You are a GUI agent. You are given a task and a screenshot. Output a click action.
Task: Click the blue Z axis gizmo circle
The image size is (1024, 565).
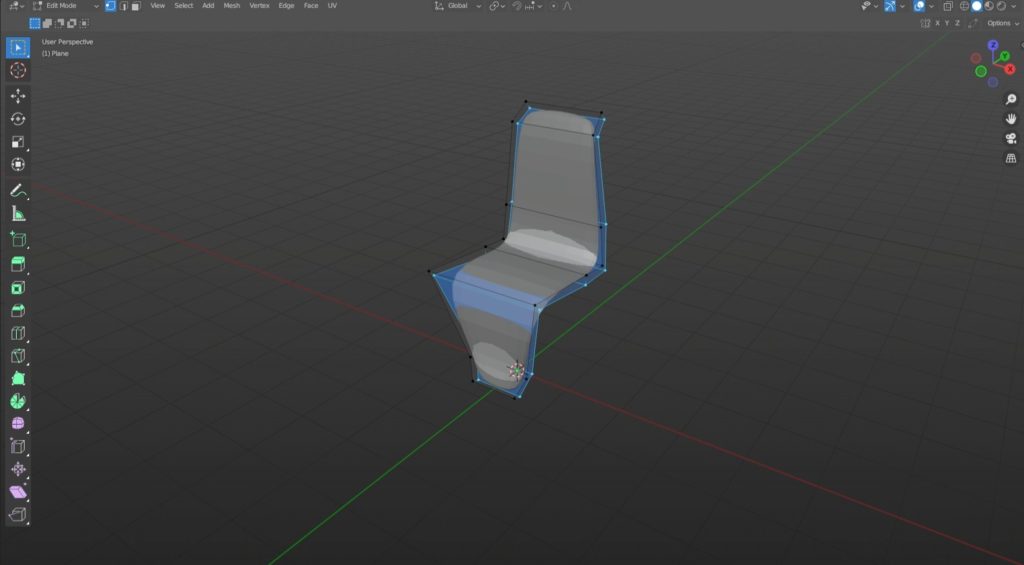[x=992, y=46]
